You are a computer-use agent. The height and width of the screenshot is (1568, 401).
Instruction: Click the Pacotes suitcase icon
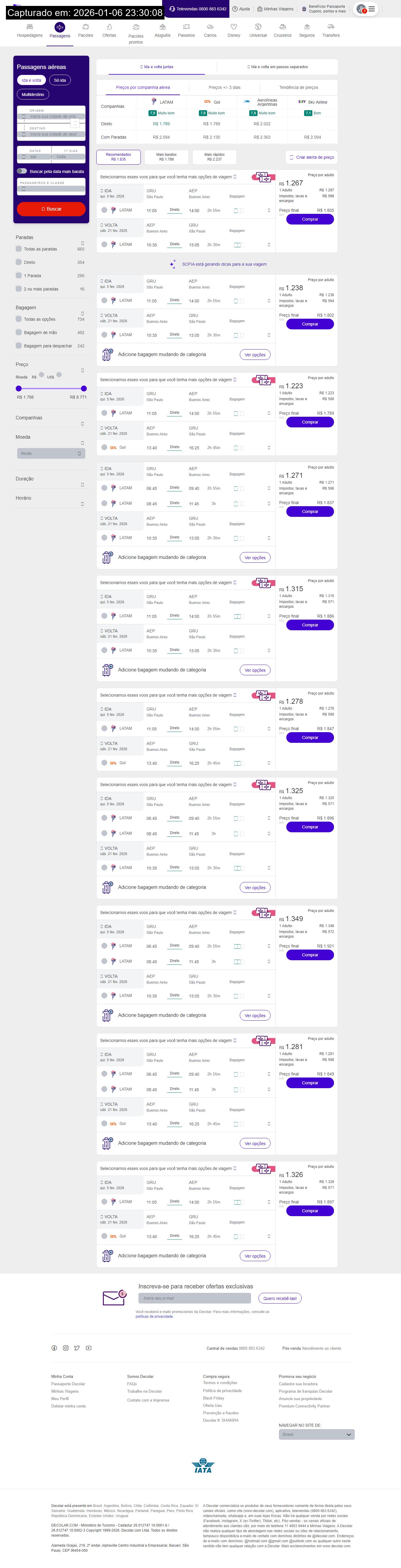[x=85, y=27]
